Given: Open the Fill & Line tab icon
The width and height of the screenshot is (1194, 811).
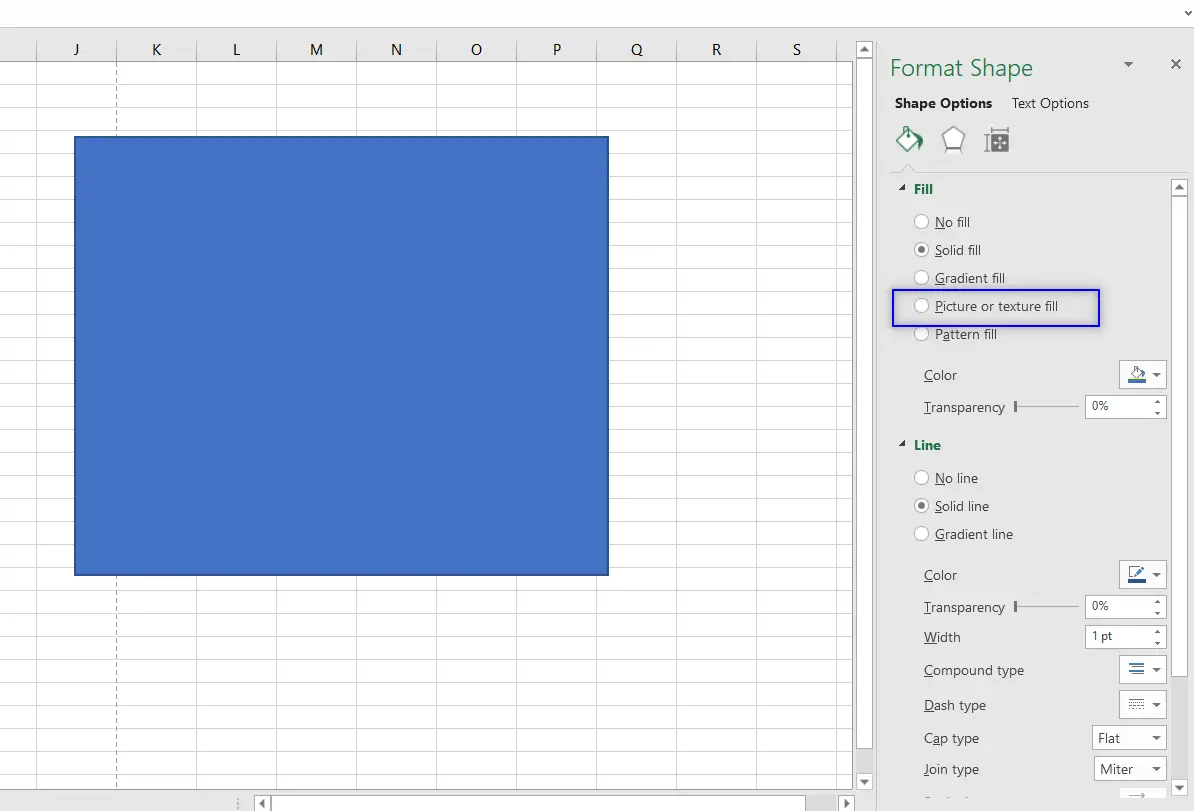Looking at the screenshot, I should pos(909,140).
